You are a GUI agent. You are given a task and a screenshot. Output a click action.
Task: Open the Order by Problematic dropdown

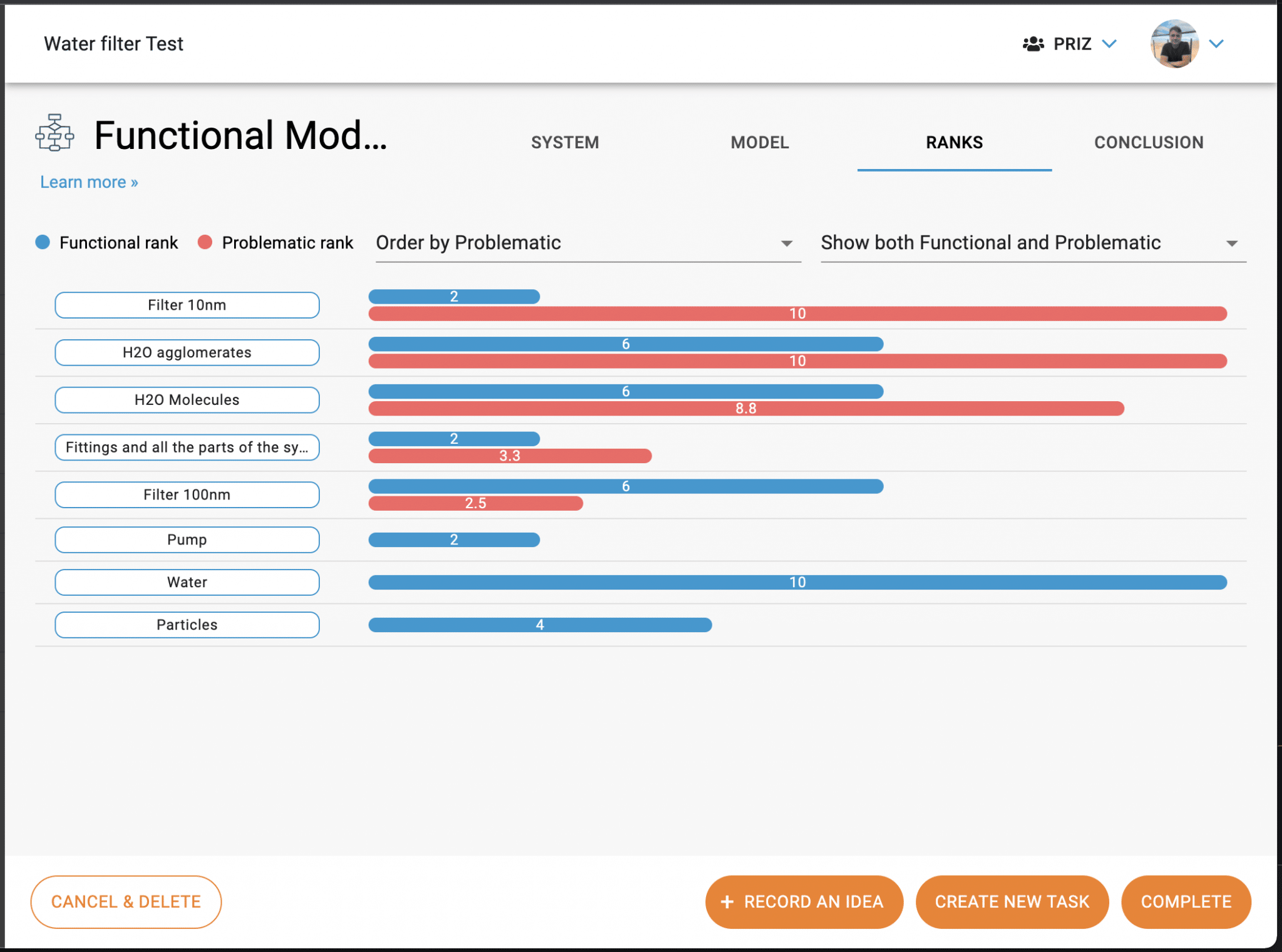point(786,243)
